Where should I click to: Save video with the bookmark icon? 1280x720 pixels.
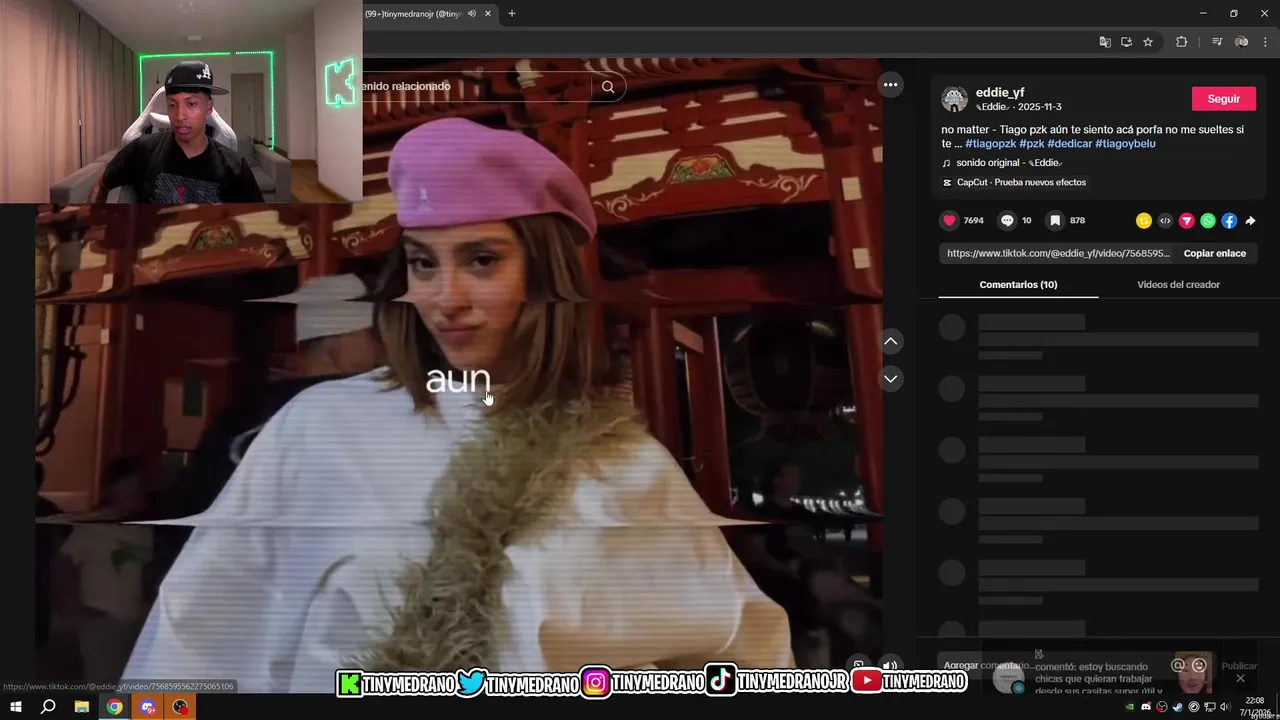coord(1055,221)
